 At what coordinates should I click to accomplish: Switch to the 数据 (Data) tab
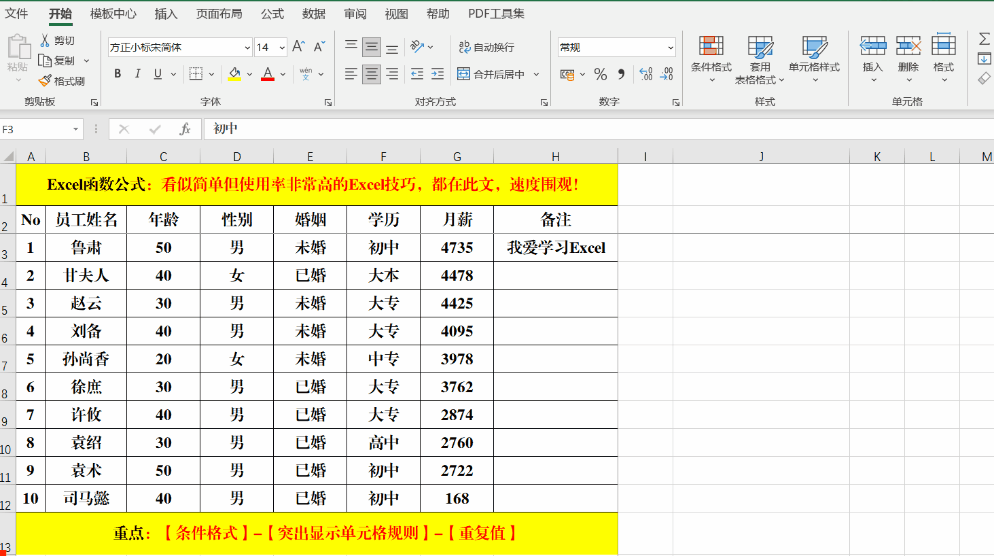[x=314, y=13]
